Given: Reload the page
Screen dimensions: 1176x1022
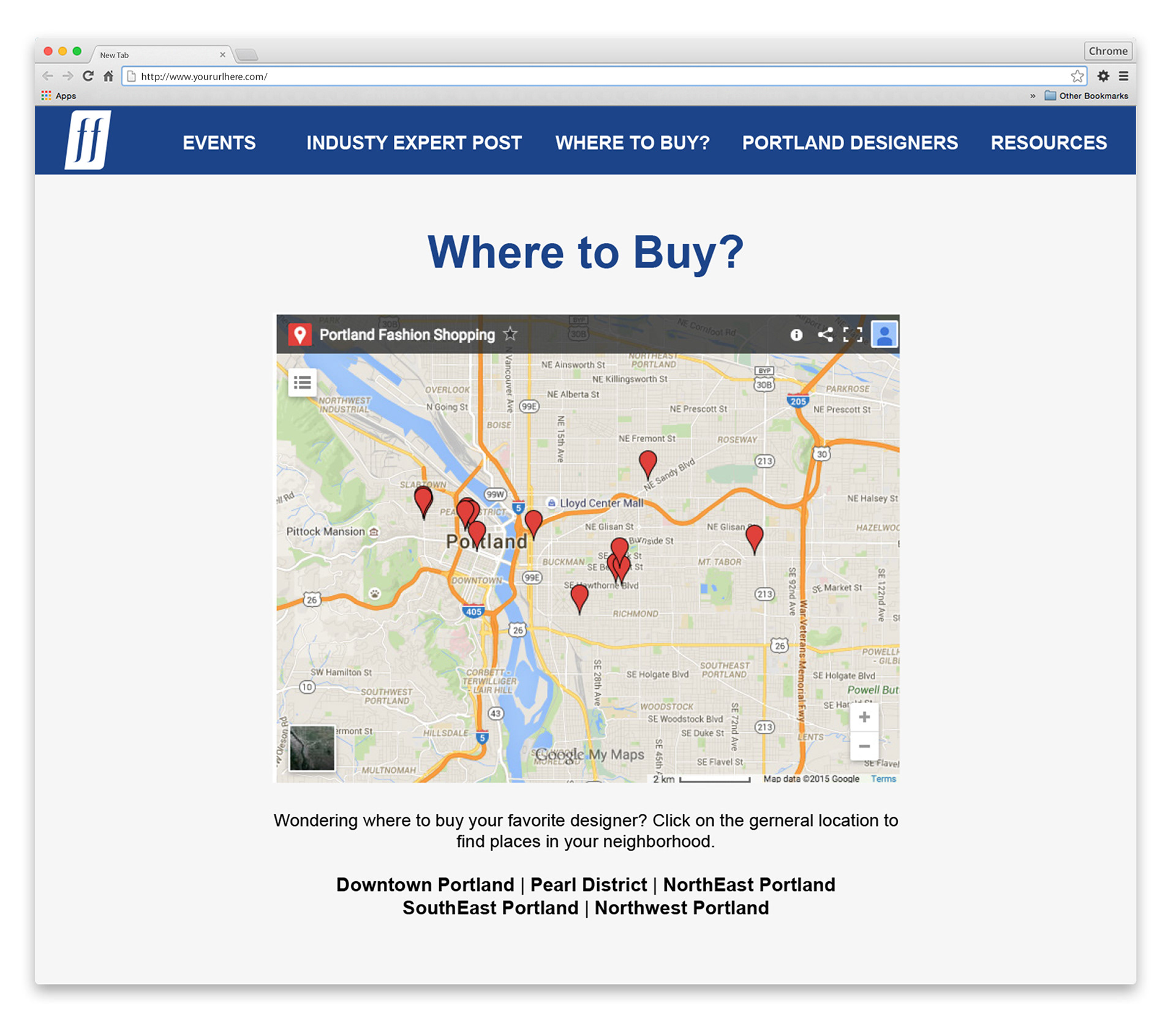Looking at the screenshot, I should pos(88,76).
